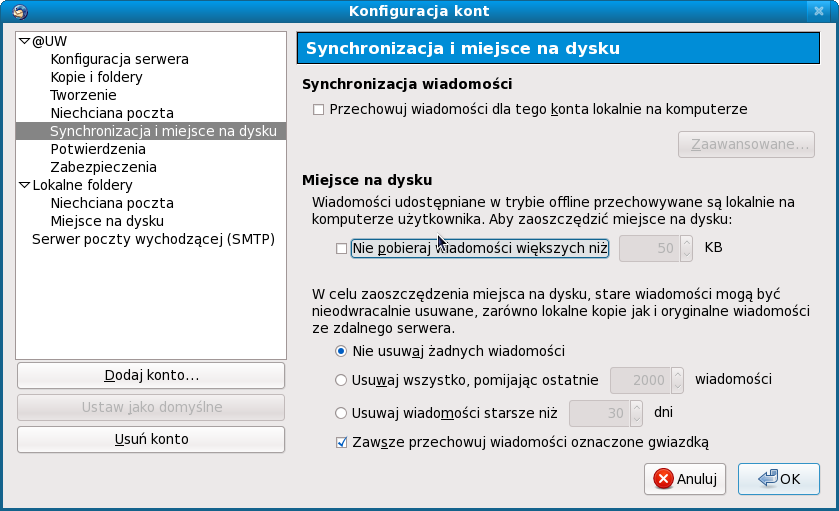Confirm settings with OK button
Viewport: 839px width, 511px height.
click(779, 479)
